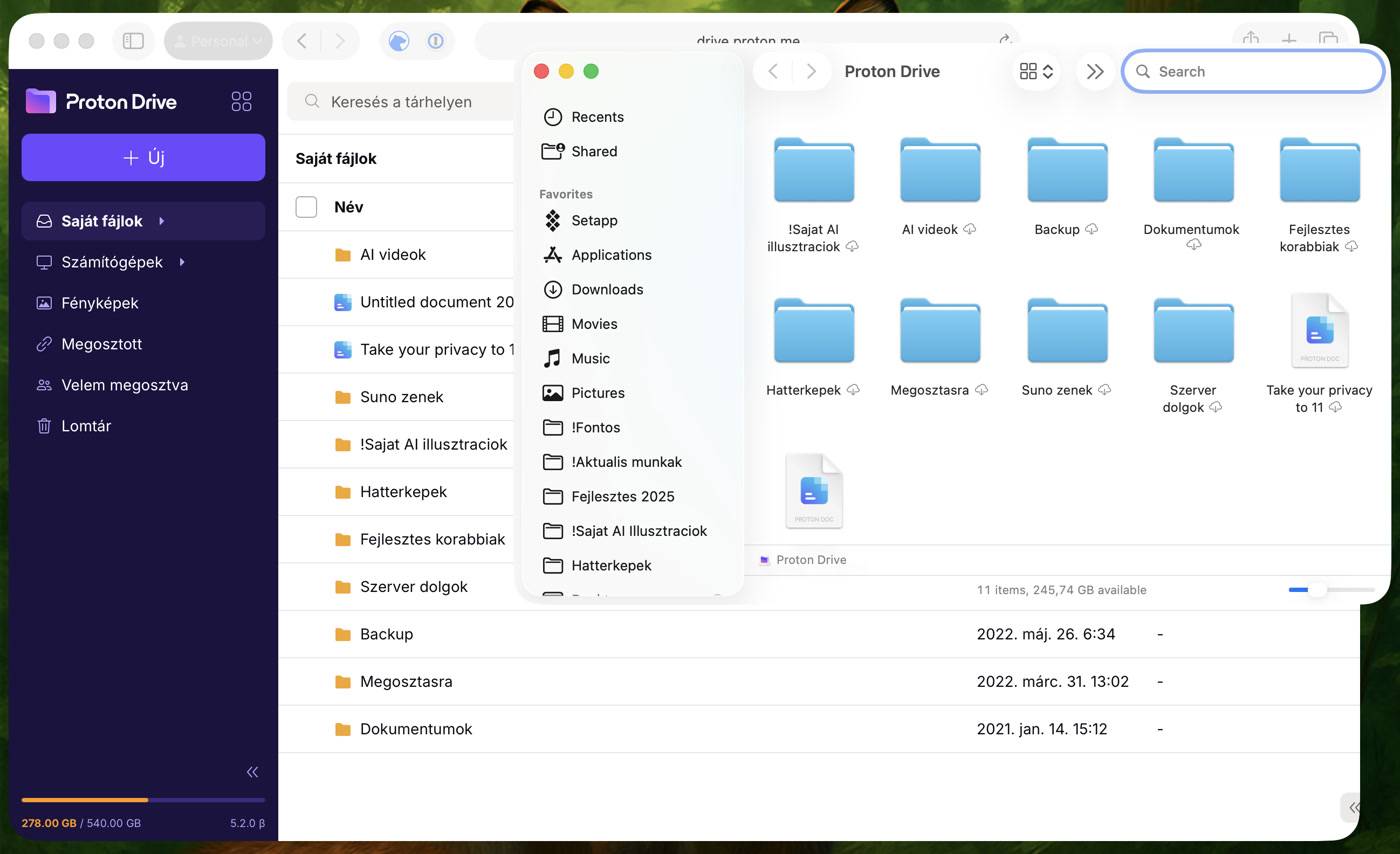Expand the Saját fájlok tree arrow
1400x854 pixels.
pos(161,221)
